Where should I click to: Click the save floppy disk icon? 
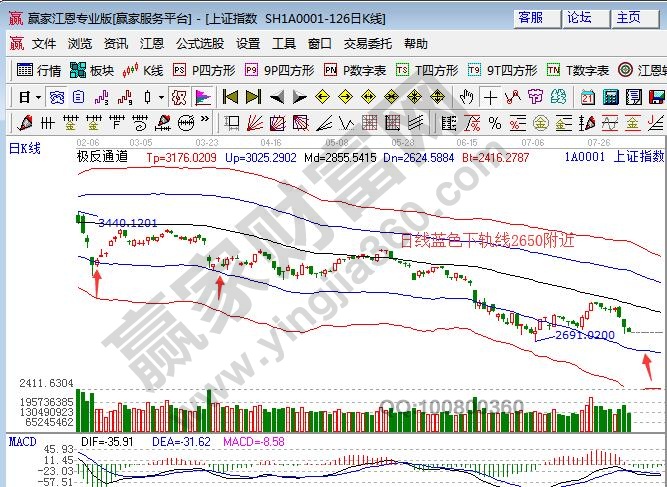[657, 97]
